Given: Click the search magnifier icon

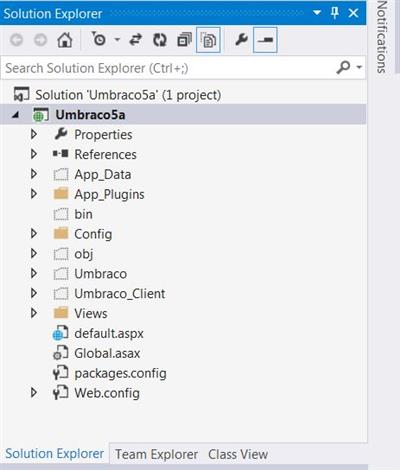Looking at the screenshot, I should tap(343, 68).
